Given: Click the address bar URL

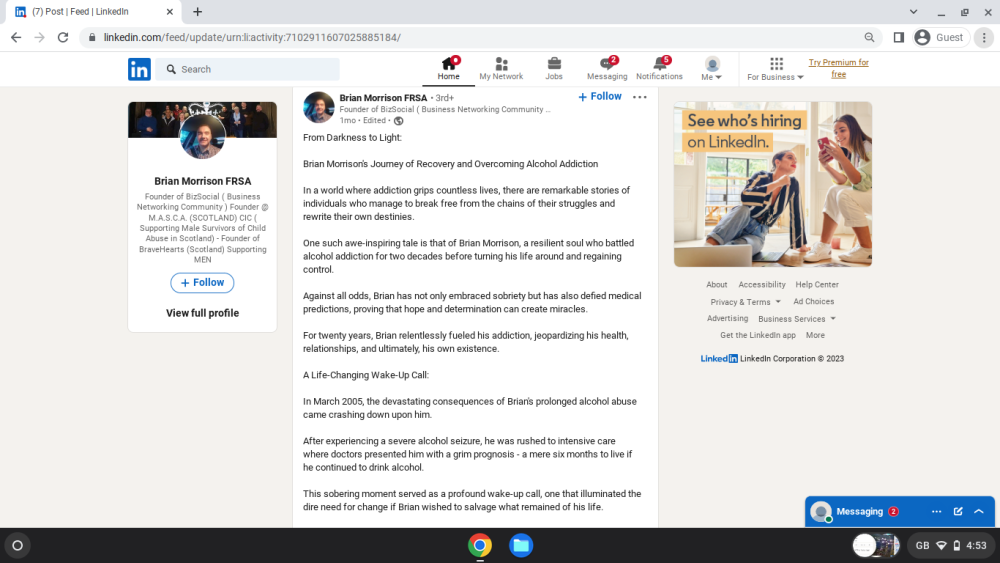Looking at the screenshot, I should click(252, 38).
